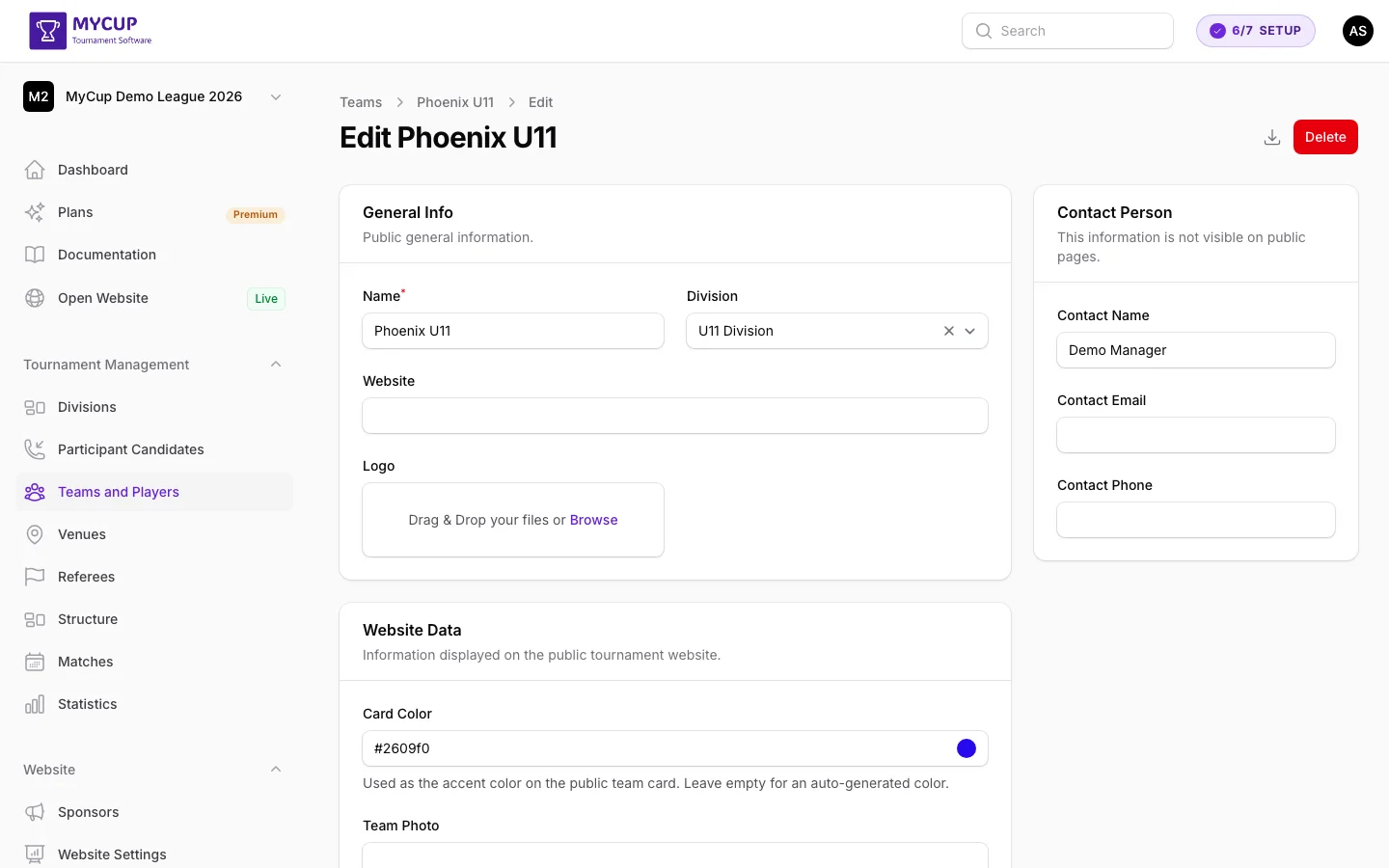Click the Statistics bar chart icon
Viewport: 1389px width, 868px height.
pyautogui.click(x=35, y=704)
